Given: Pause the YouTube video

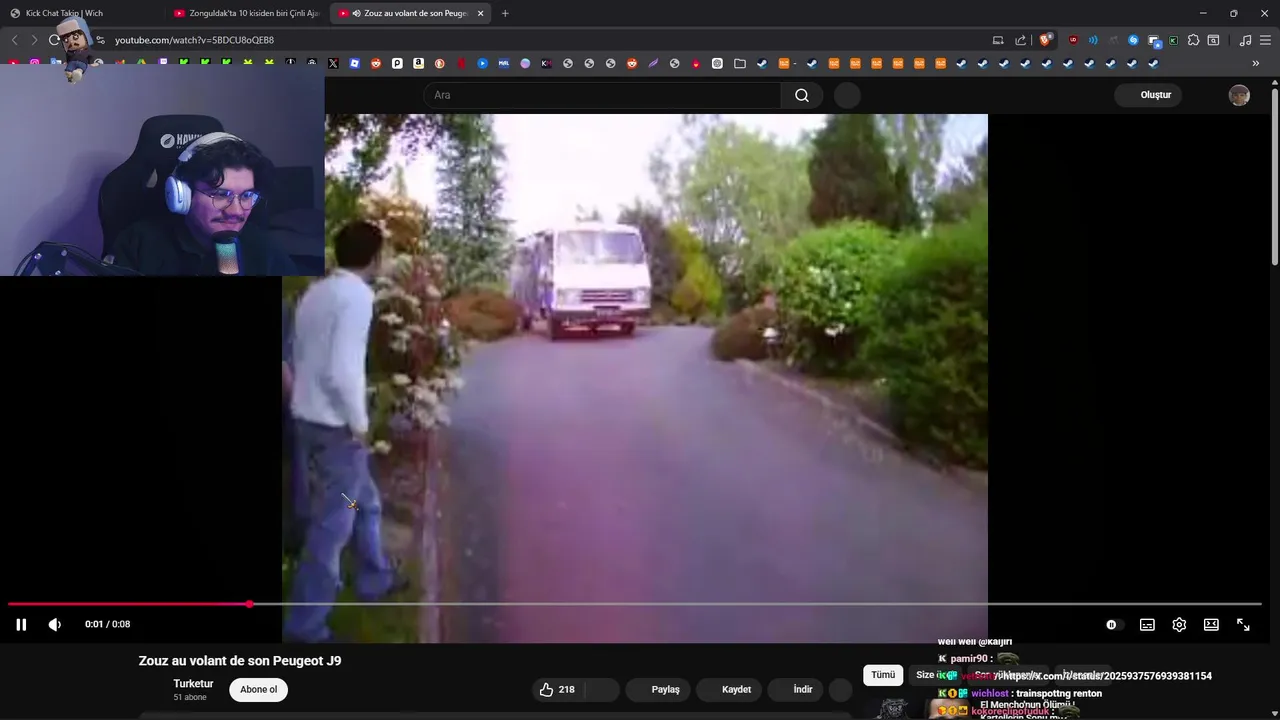Looking at the screenshot, I should (21, 624).
